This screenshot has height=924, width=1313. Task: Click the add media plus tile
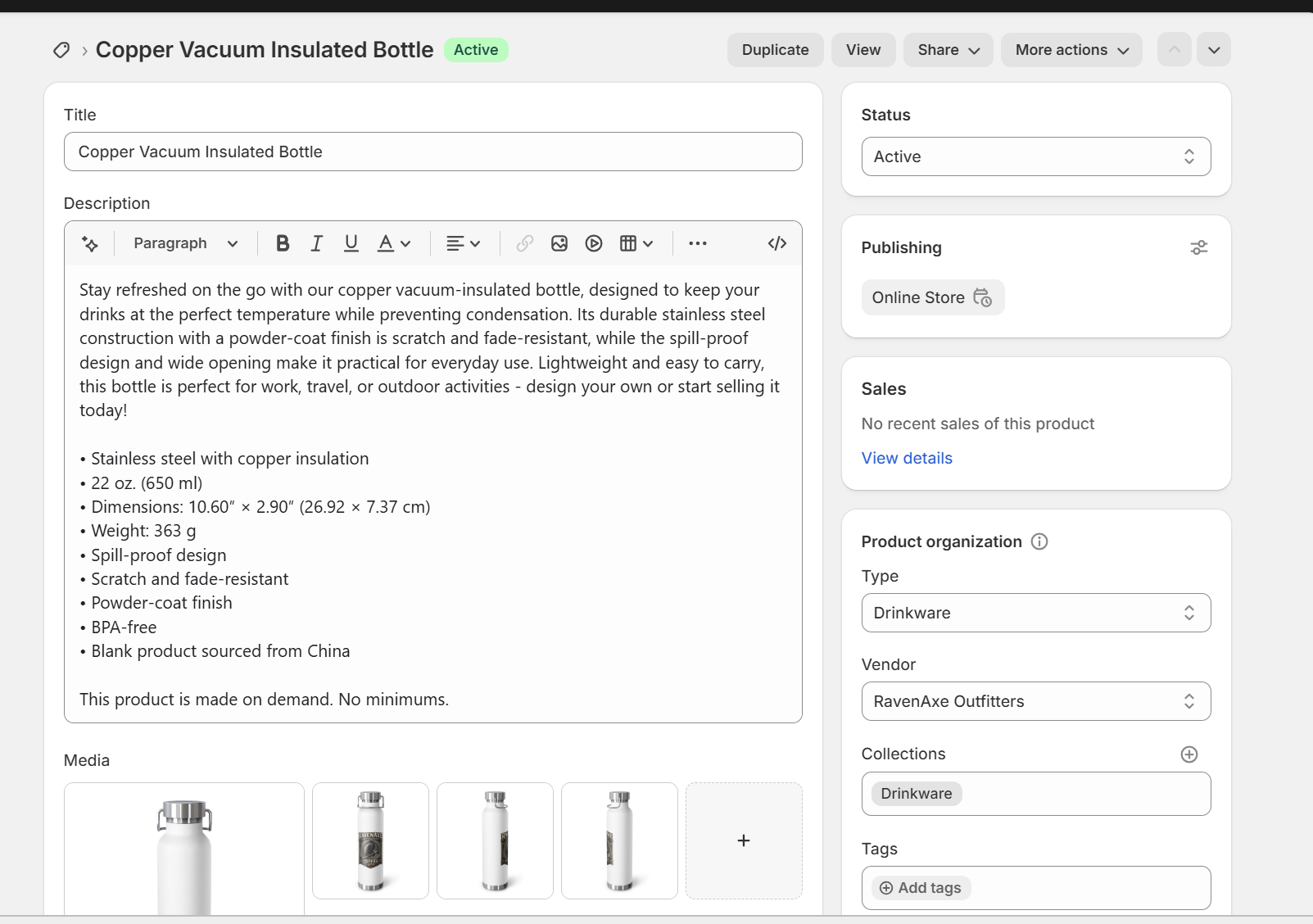click(744, 840)
